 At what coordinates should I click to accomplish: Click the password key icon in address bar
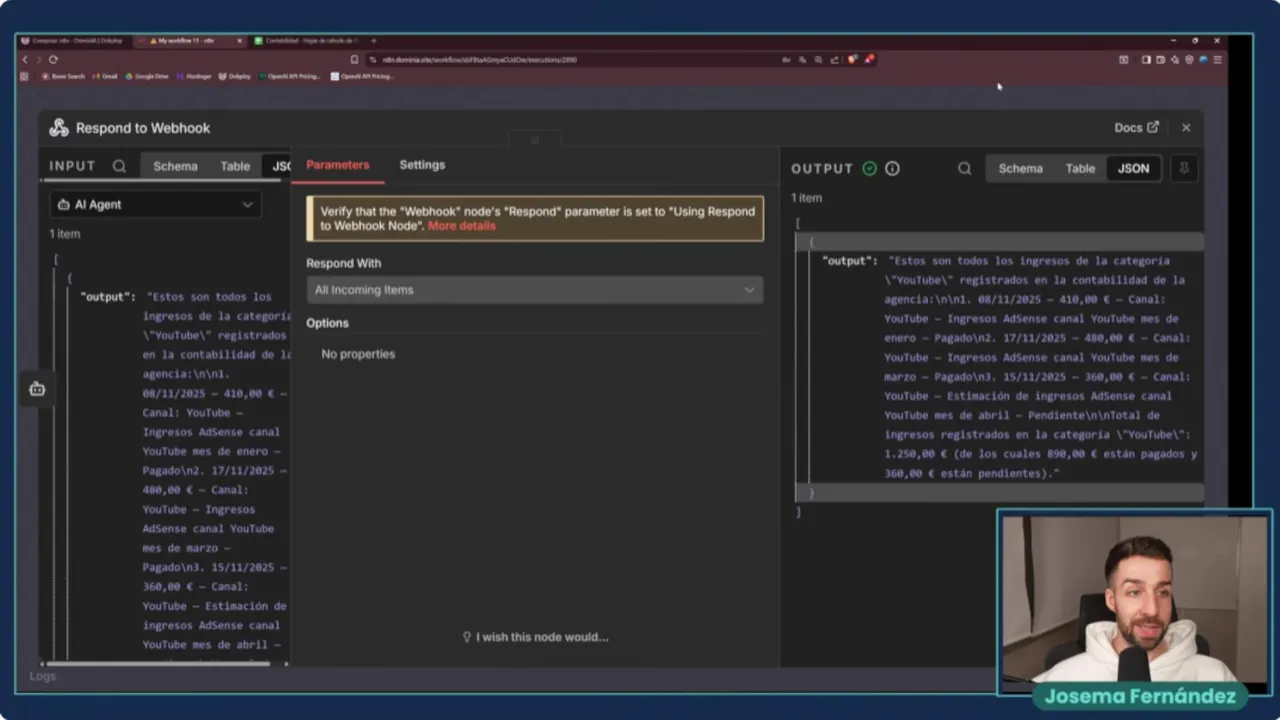[786, 60]
